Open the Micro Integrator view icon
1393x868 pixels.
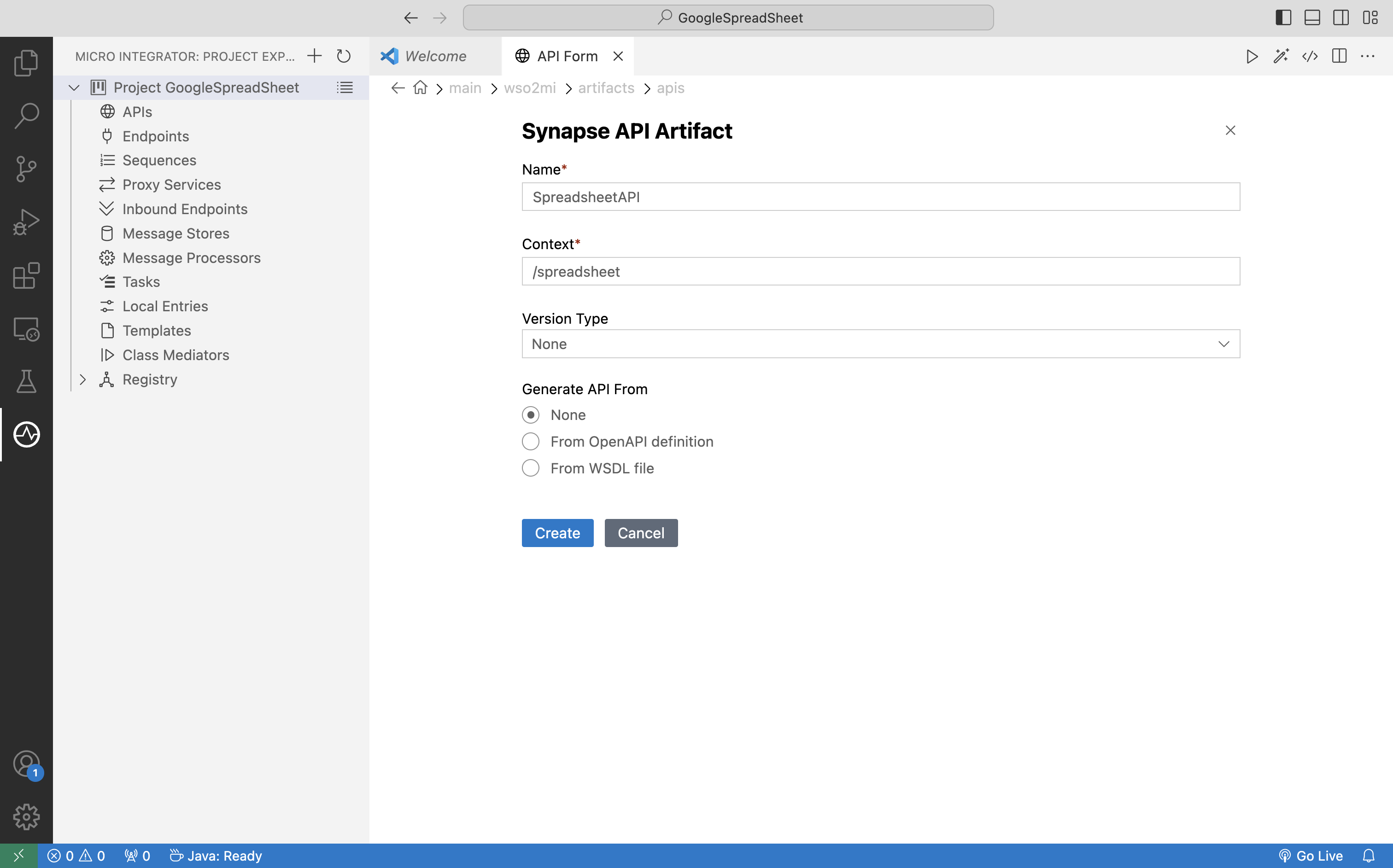(26, 435)
